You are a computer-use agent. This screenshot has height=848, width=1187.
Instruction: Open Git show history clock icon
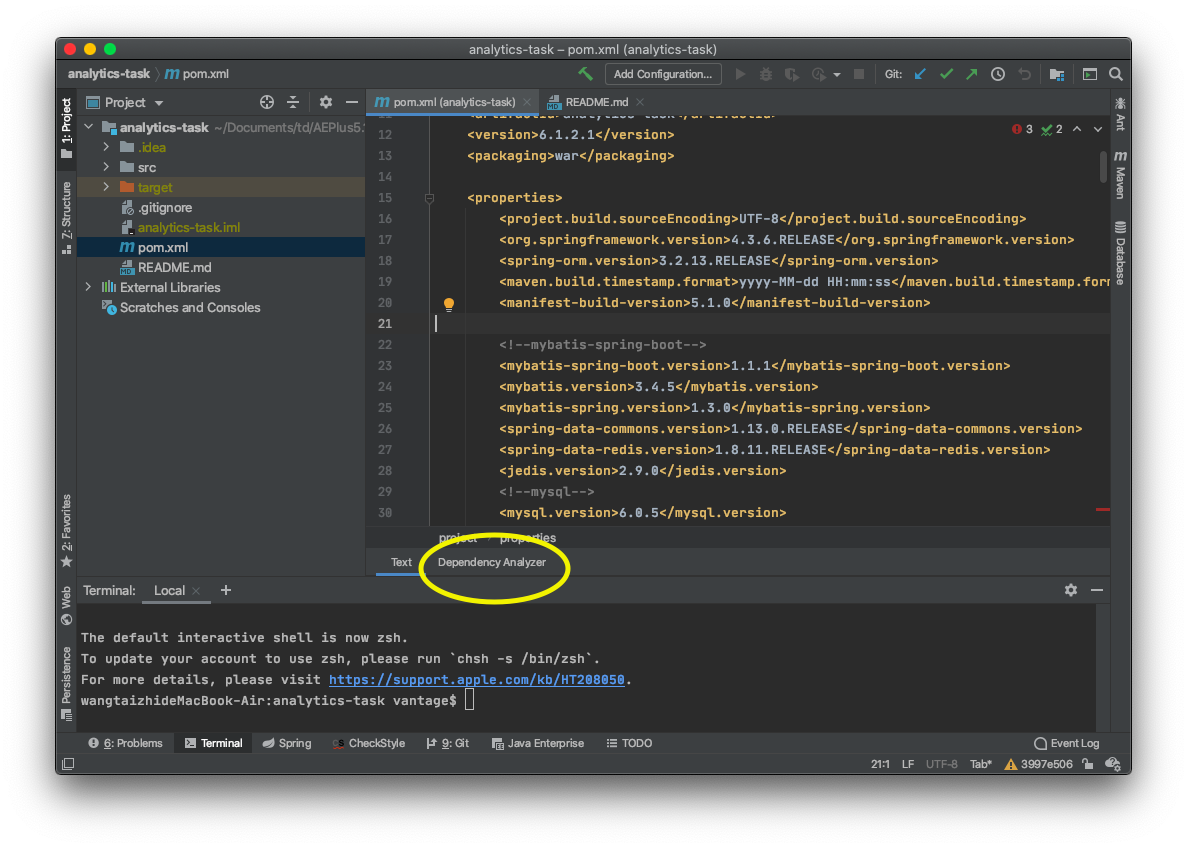click(x=998, y=74)
